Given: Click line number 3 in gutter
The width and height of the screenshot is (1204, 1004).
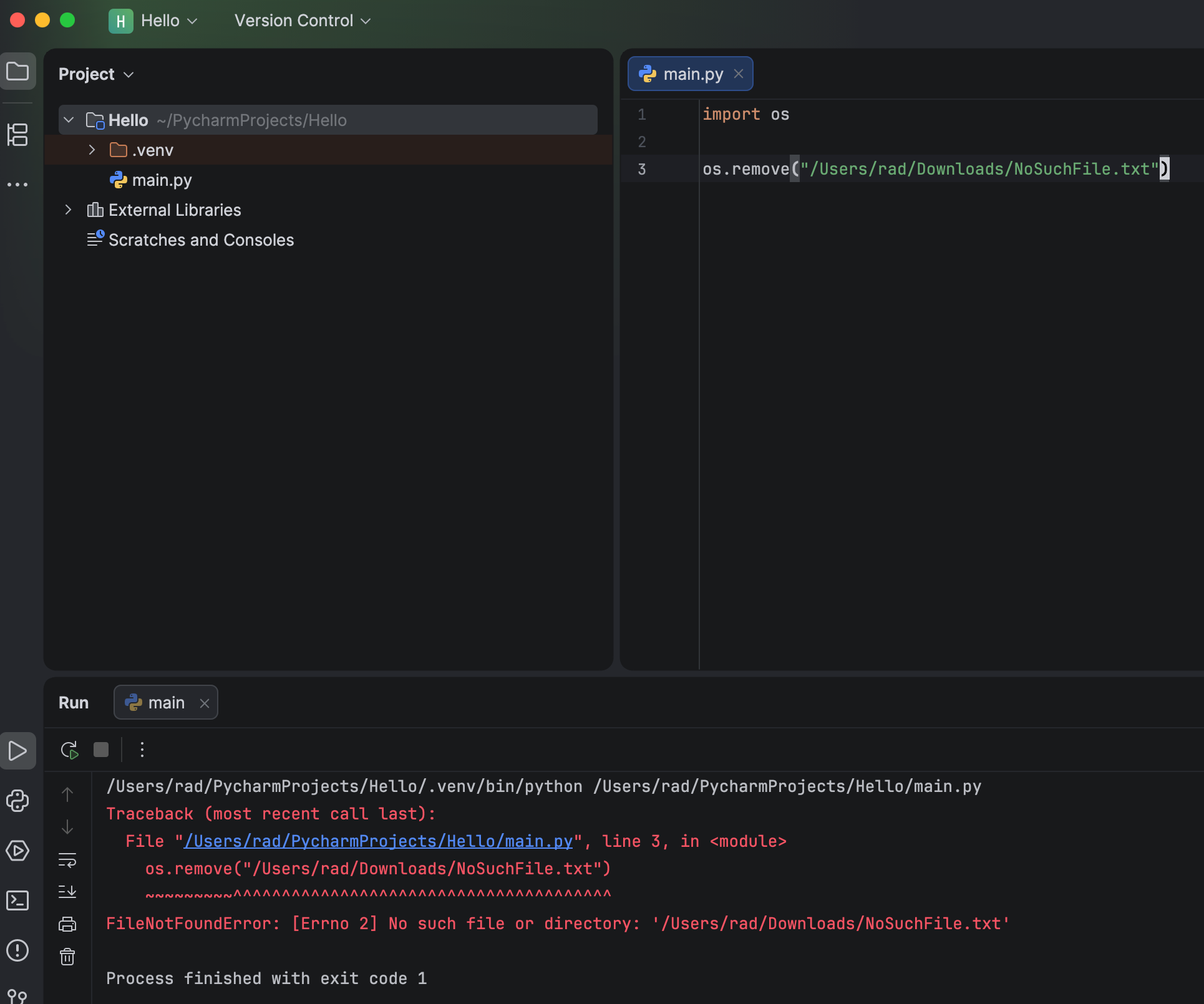Looking at the screenshot, I should coord(642,169).
